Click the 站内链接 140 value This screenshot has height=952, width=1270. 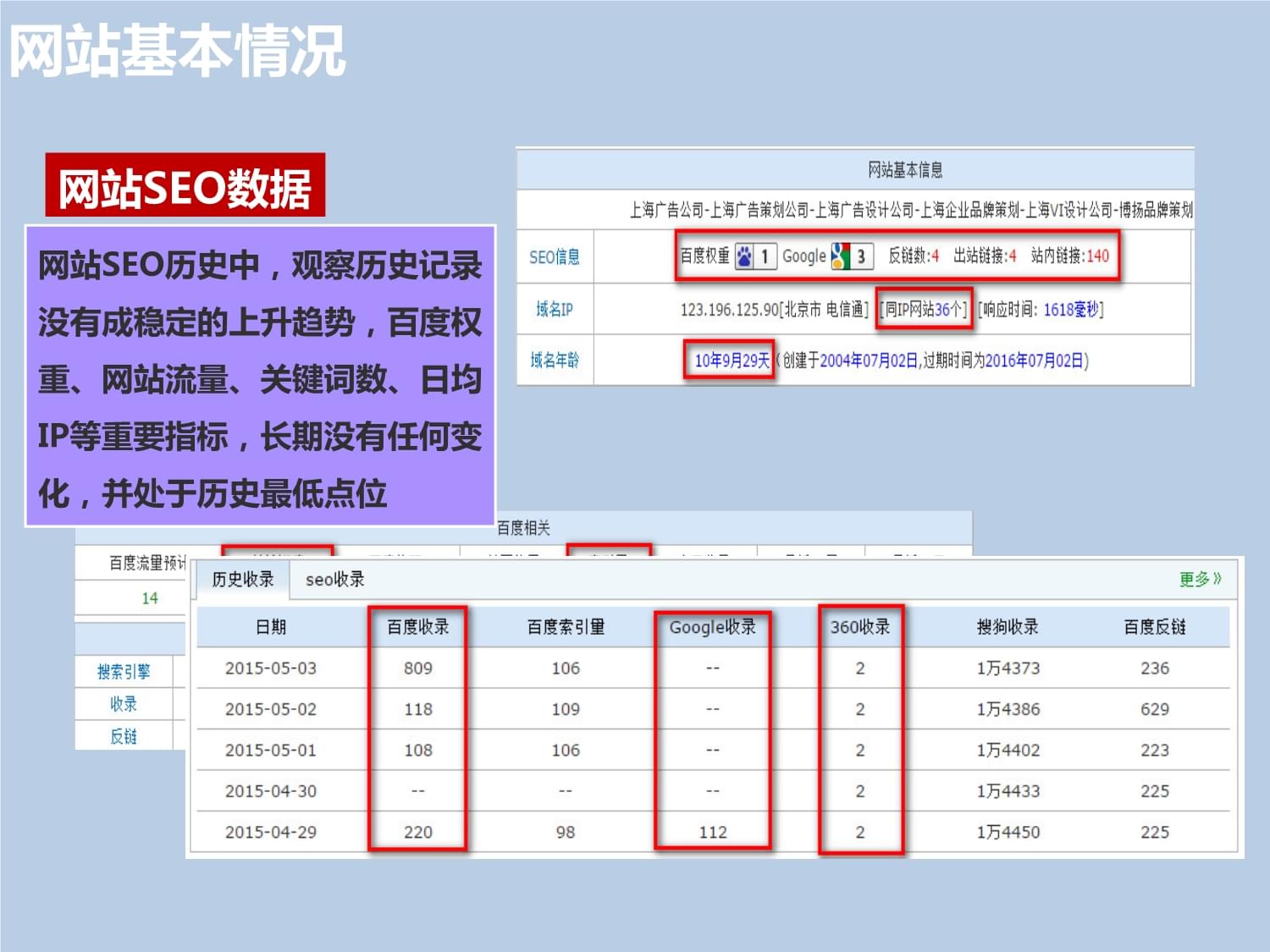[x=1097, y=256]
